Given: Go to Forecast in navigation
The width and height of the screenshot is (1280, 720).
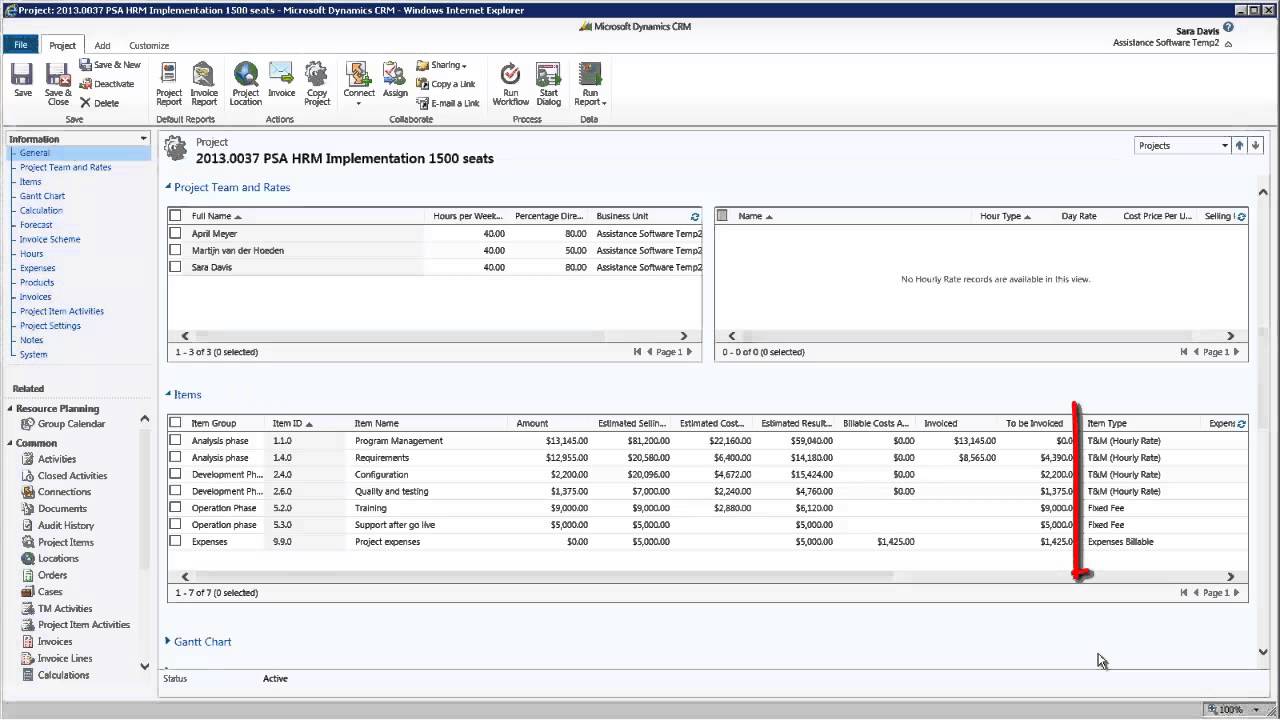Looking at the screenshot, I should tap(36, 225).
